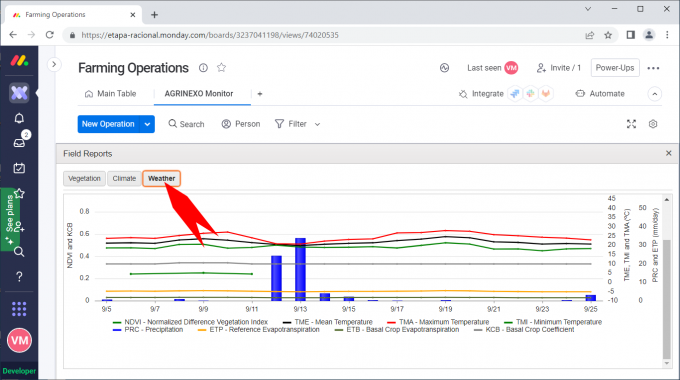Select AGRINEXO Monitor view tab
The width and height of the screenshot is (680, 380).
click(199, 94)
